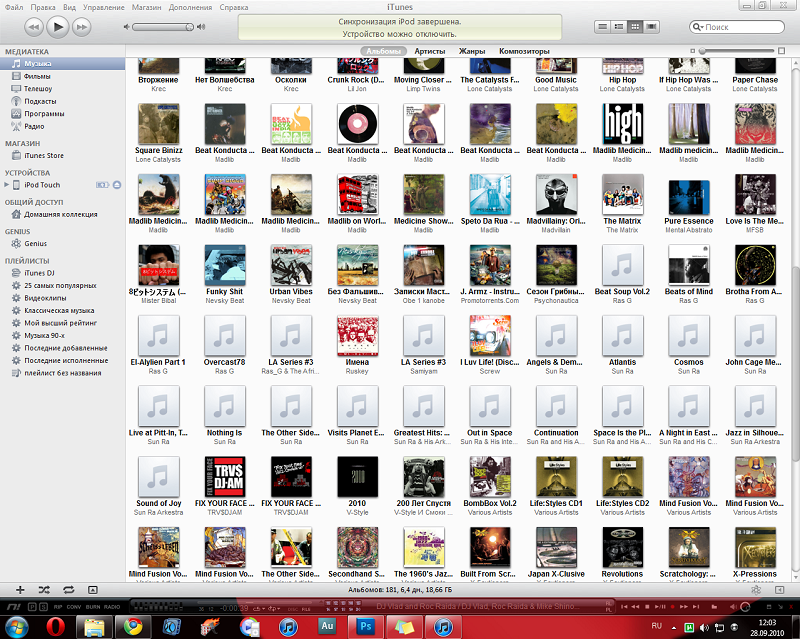The image size is (800, 639).
Task: Select the Альбомы tab
Action: (384, 51)
